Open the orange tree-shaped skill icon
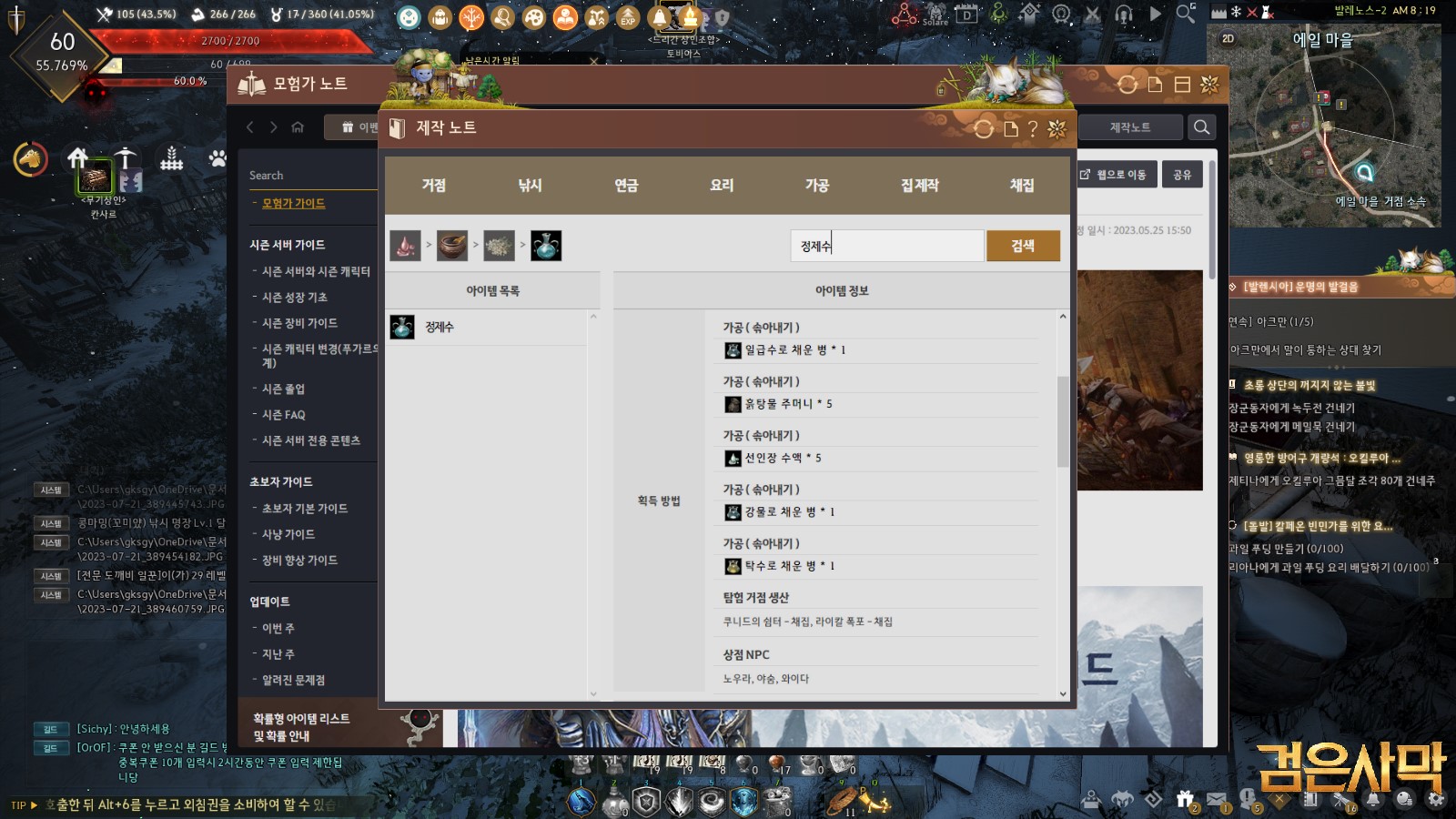The image size is (1456, 819). coord(471,16)
